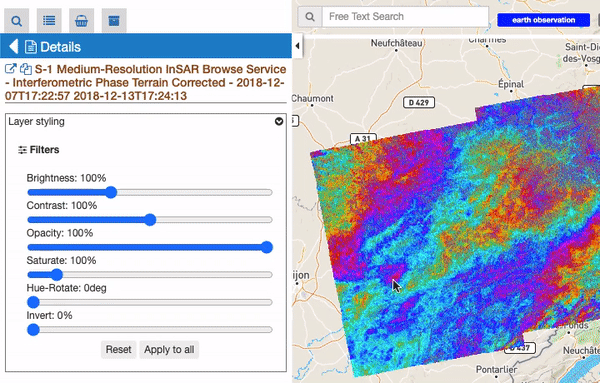Image resolution: width=600 pixels, height=383 pixels.
Task: Collapse the side panel with triangle handle
Action: pos(297,46)
